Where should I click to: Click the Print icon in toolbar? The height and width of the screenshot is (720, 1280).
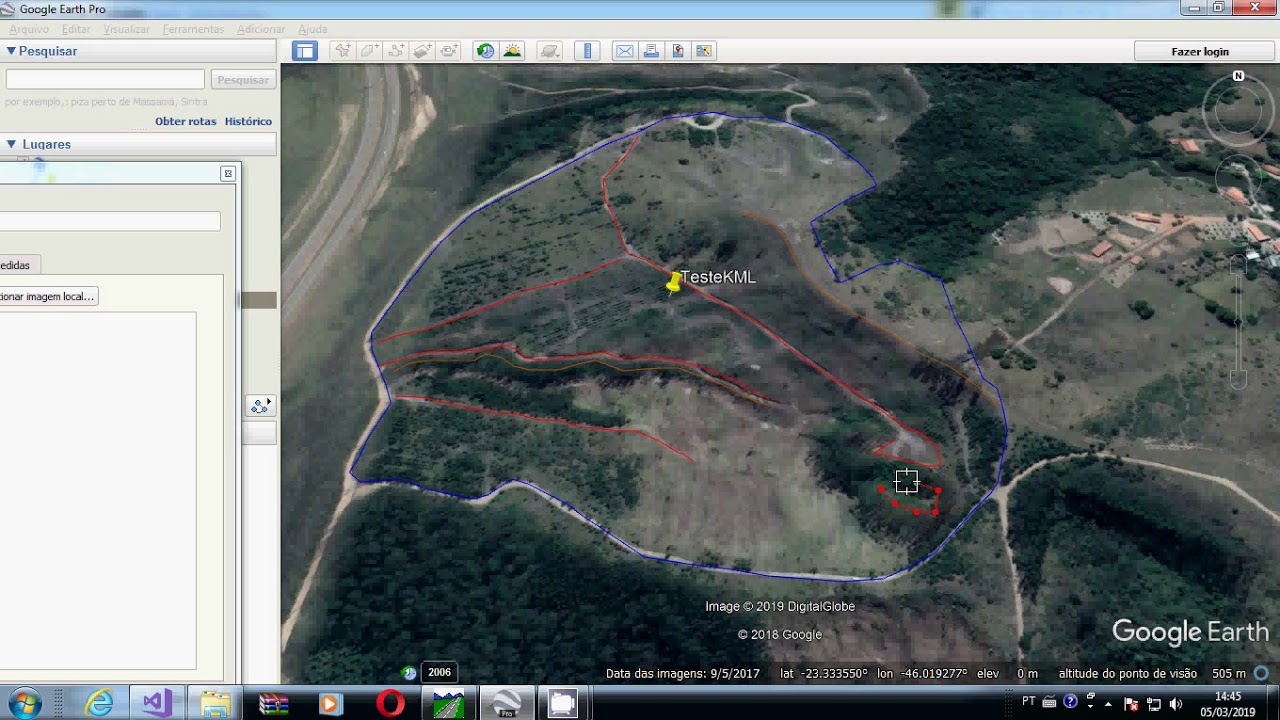[x=651, y=51]
